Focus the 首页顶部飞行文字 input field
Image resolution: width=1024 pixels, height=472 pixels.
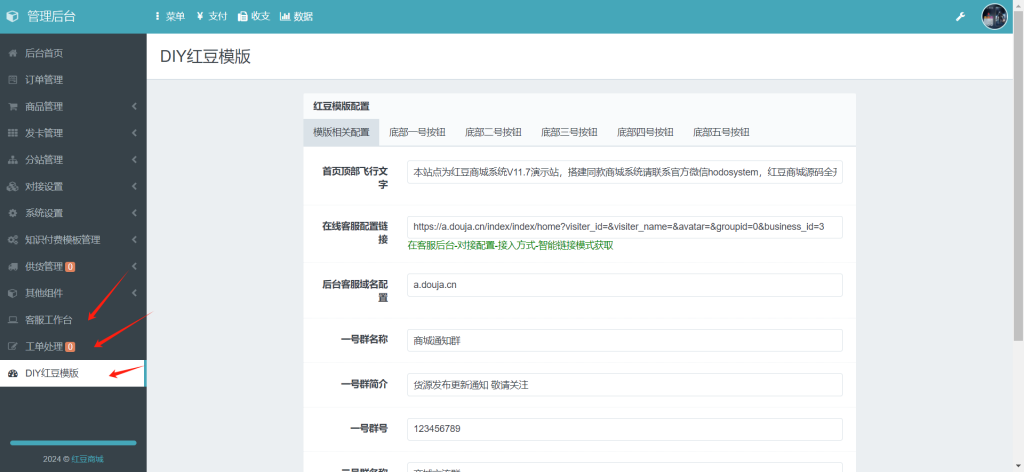tap(624, 172)
